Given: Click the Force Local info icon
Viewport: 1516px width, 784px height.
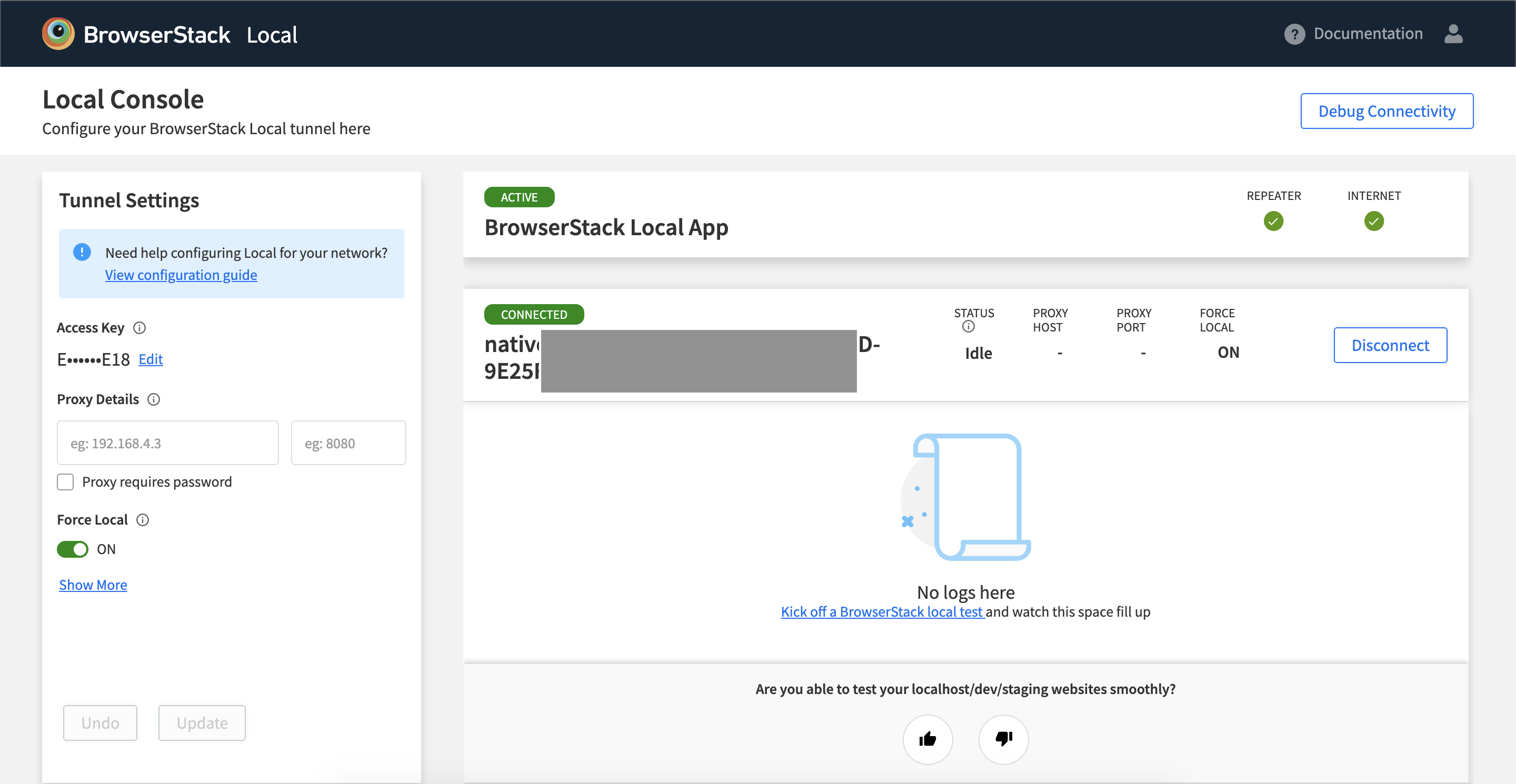Looking at the screenshot, I should (x=143, y=520).
